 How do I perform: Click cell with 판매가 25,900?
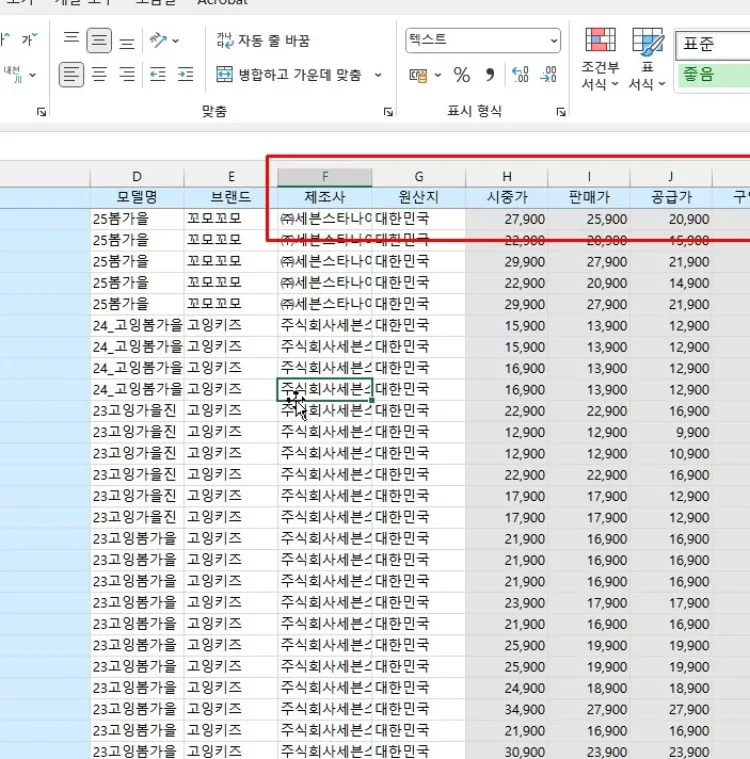point(589,219)
